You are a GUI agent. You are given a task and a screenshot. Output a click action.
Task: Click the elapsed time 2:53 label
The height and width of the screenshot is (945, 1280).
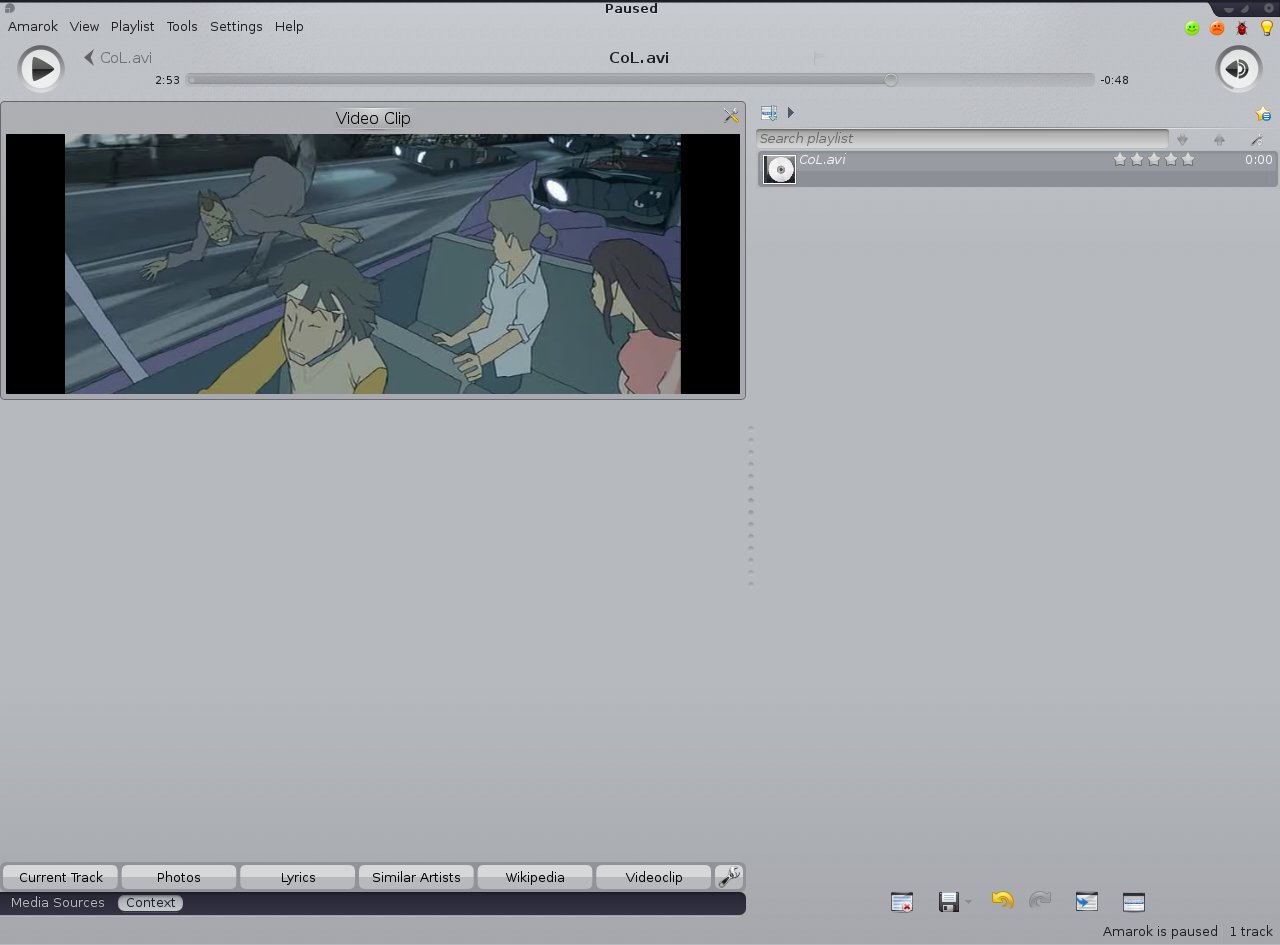(x=167, y=80)
